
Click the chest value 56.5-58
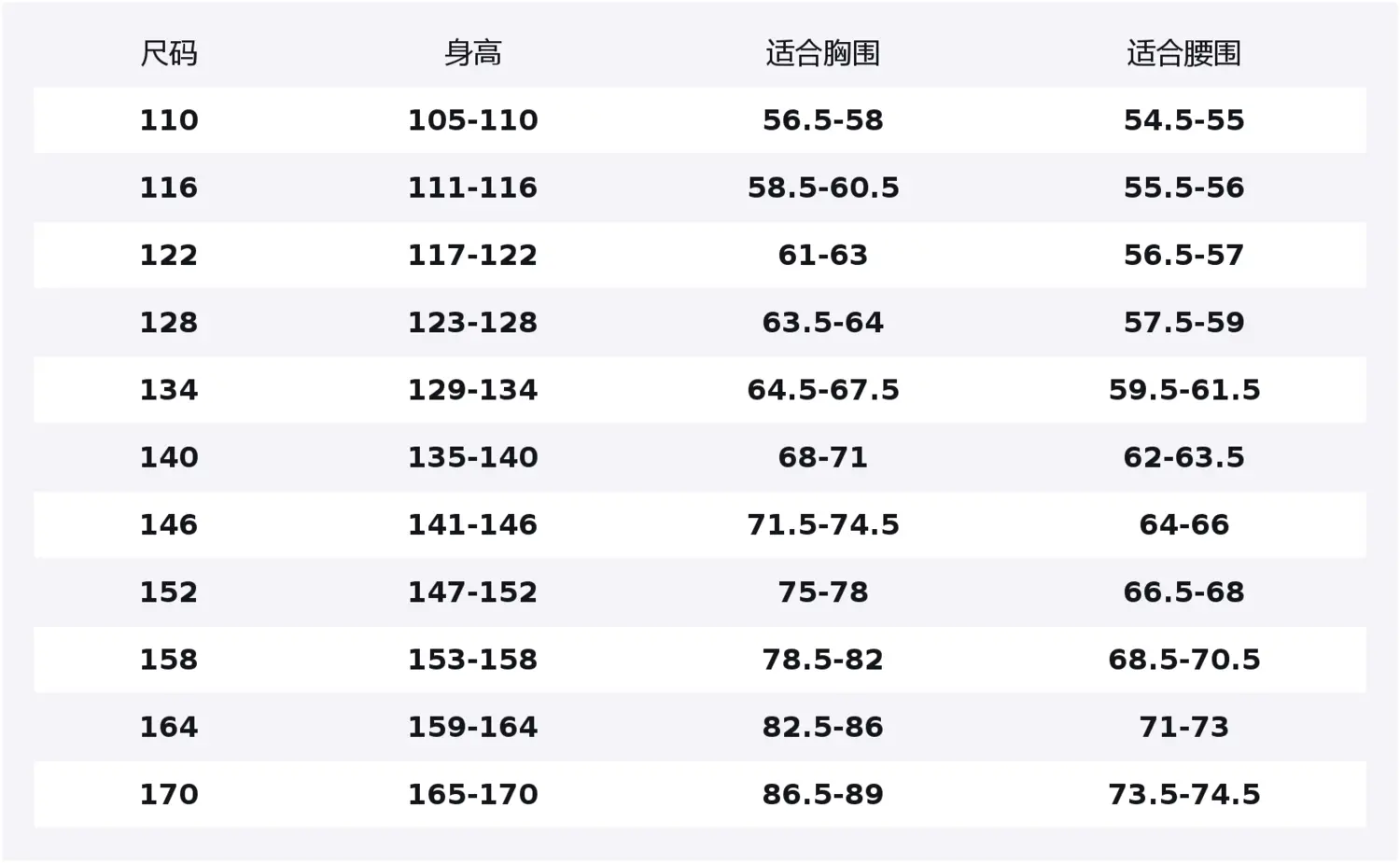click(822, 120)
